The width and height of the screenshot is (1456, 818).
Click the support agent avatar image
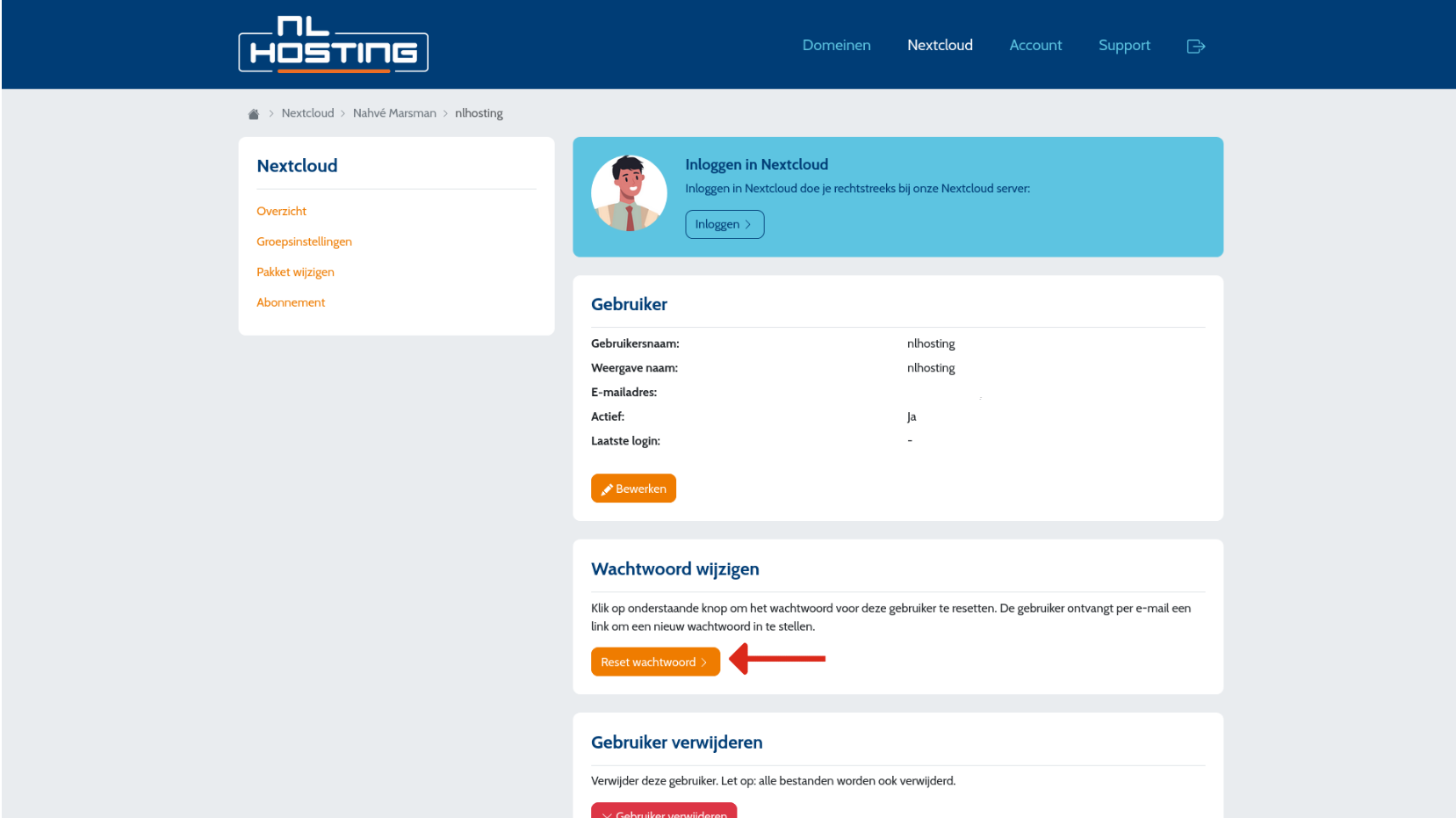(629, 193)
